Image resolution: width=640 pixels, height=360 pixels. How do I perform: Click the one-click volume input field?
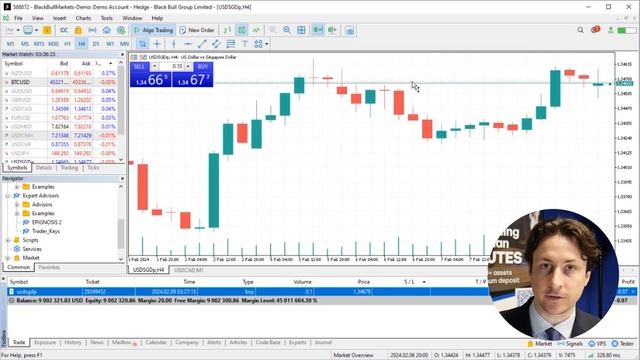point(171,66)
